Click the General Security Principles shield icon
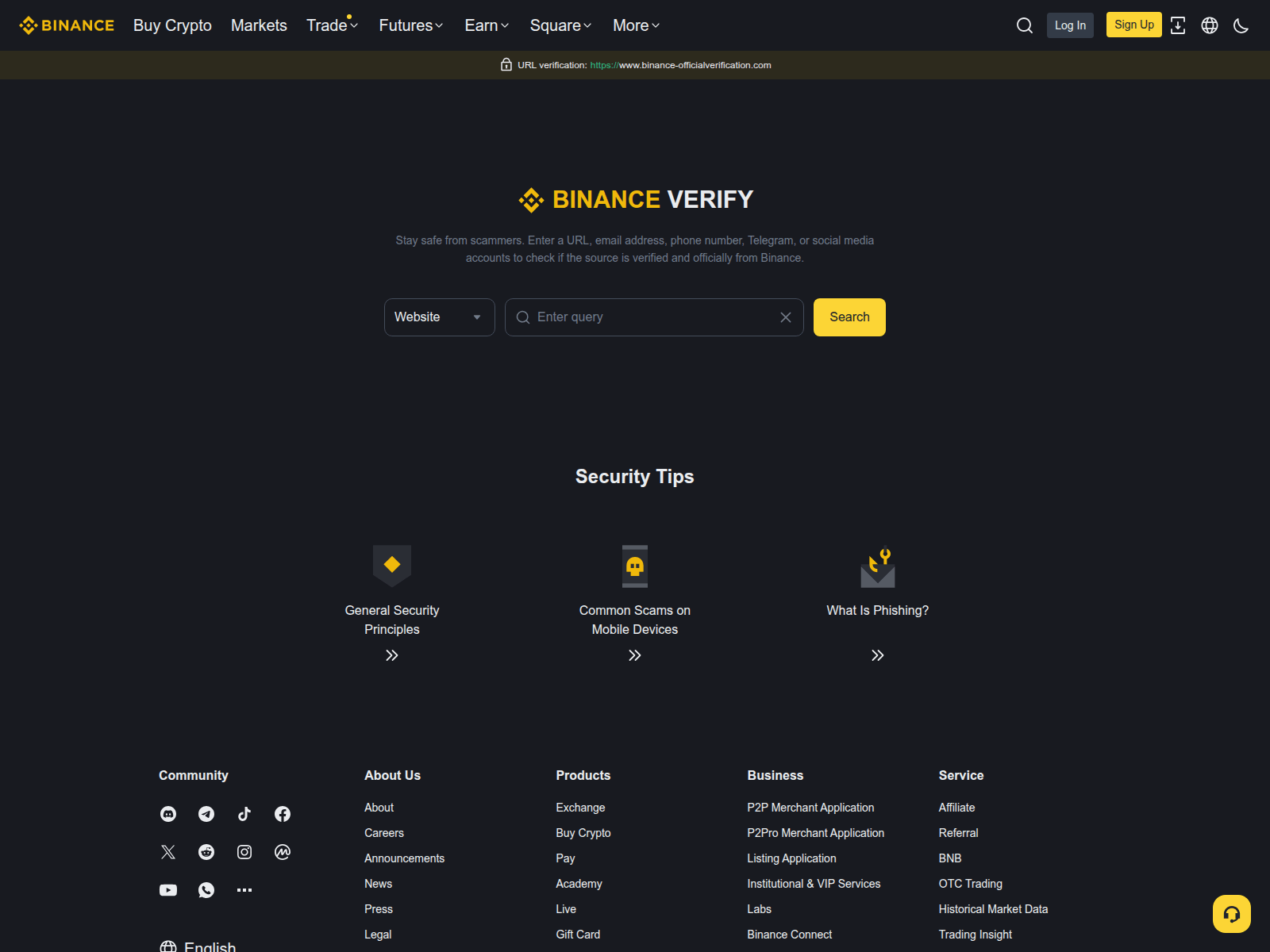Image resolution: width=1270 pixels, height=952 pixels. (392, 566)
